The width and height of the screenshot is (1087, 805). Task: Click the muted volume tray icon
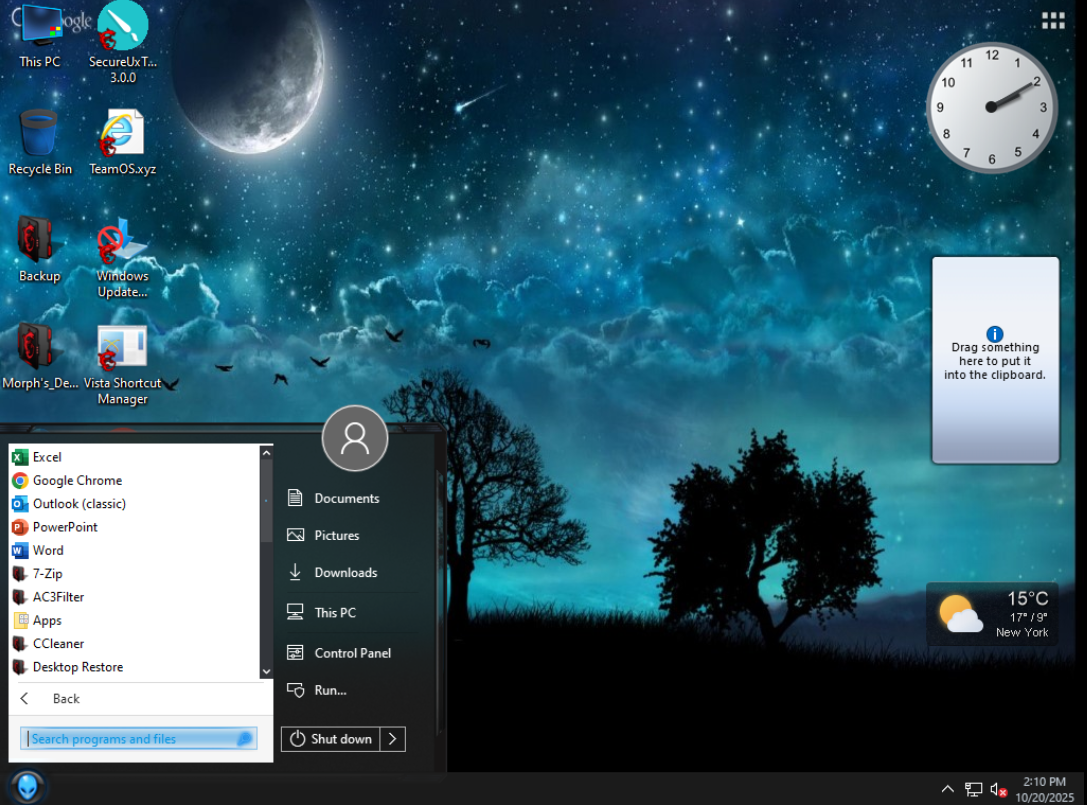[998, 789]
